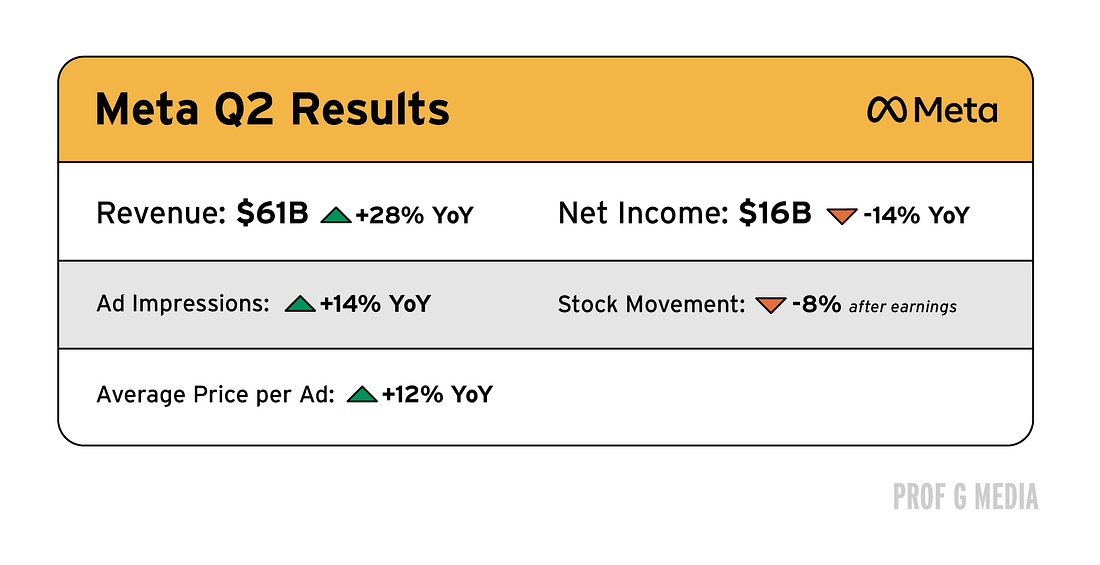Viewport: 1100px width, 565px height.
Task: Select the Average Price per Ad label
Action: pos(215,394)
